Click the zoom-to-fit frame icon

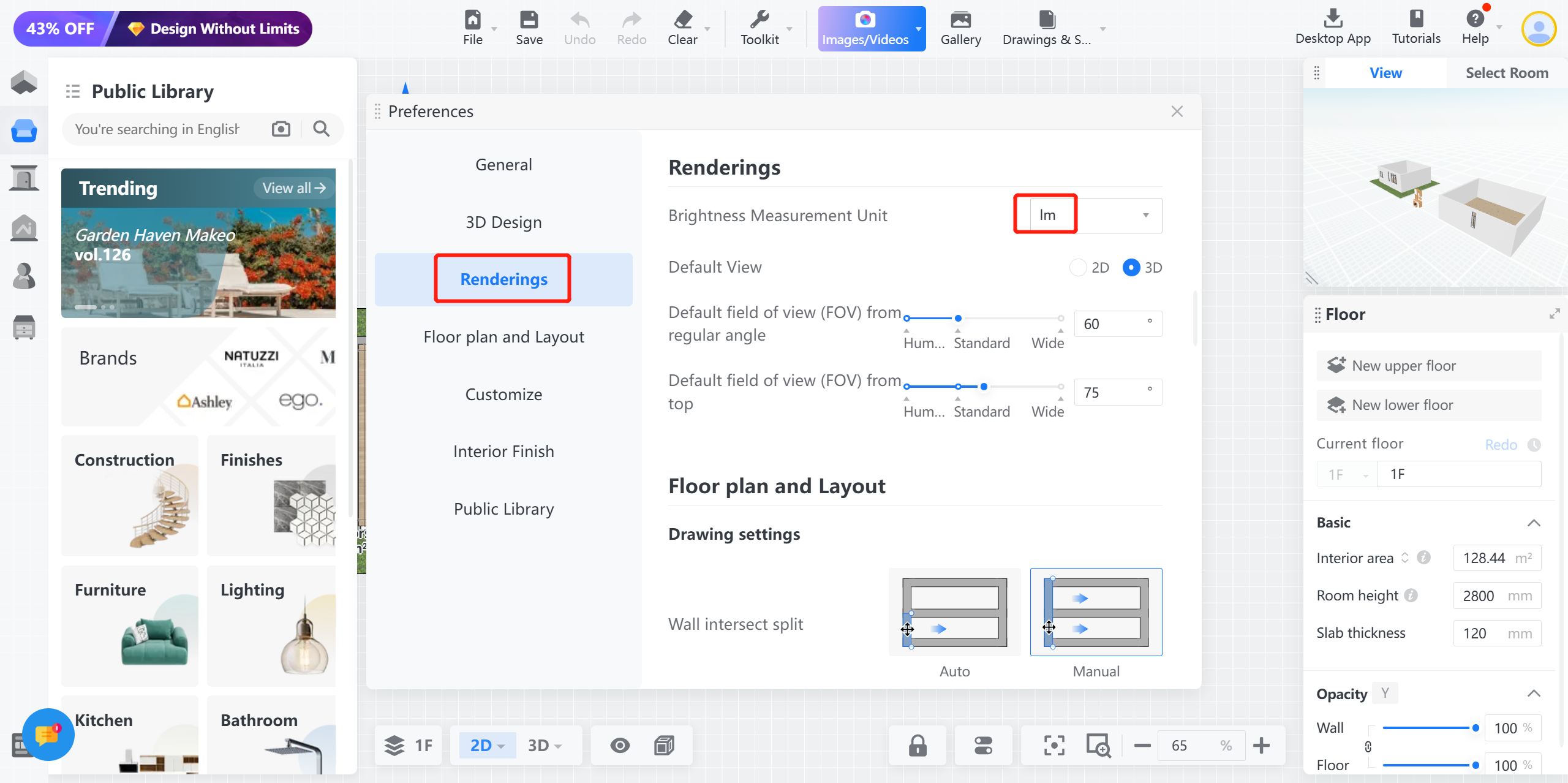pos(1053,745)
